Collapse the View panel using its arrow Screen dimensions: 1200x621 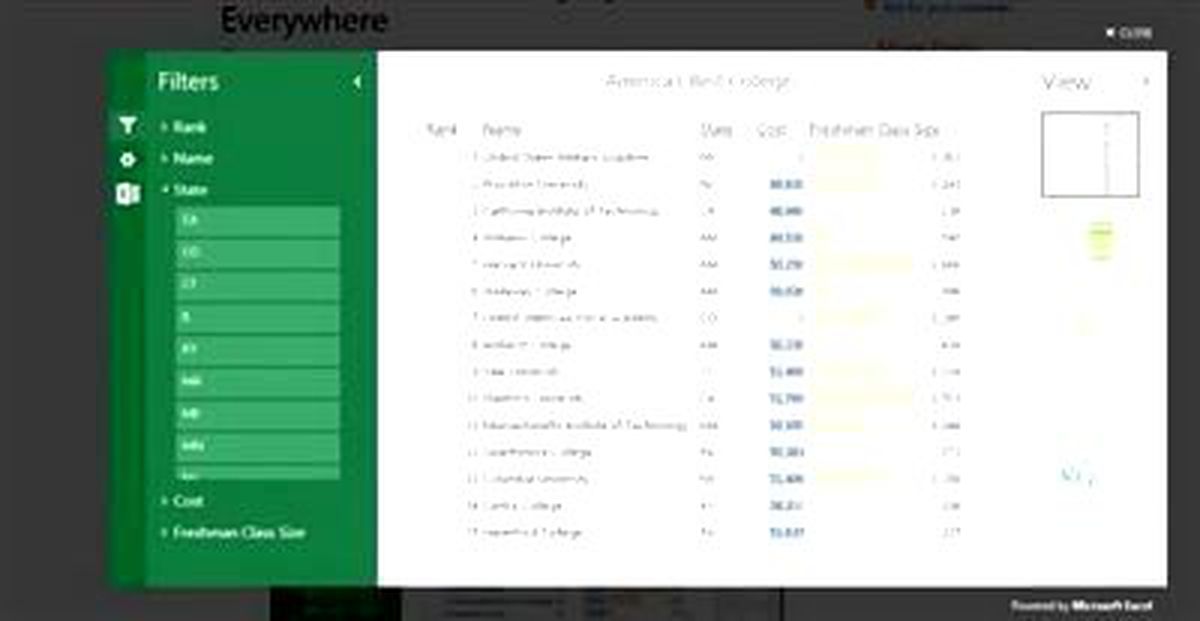(1146, 82)
